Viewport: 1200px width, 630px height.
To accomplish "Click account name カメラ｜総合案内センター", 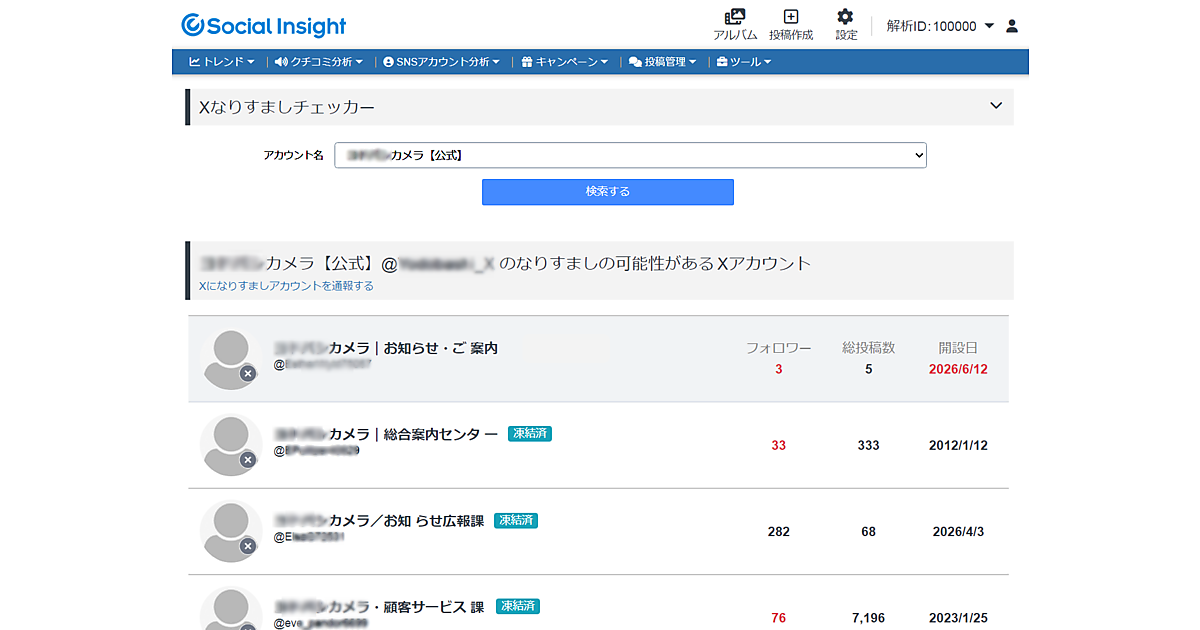I will point(386,434).
